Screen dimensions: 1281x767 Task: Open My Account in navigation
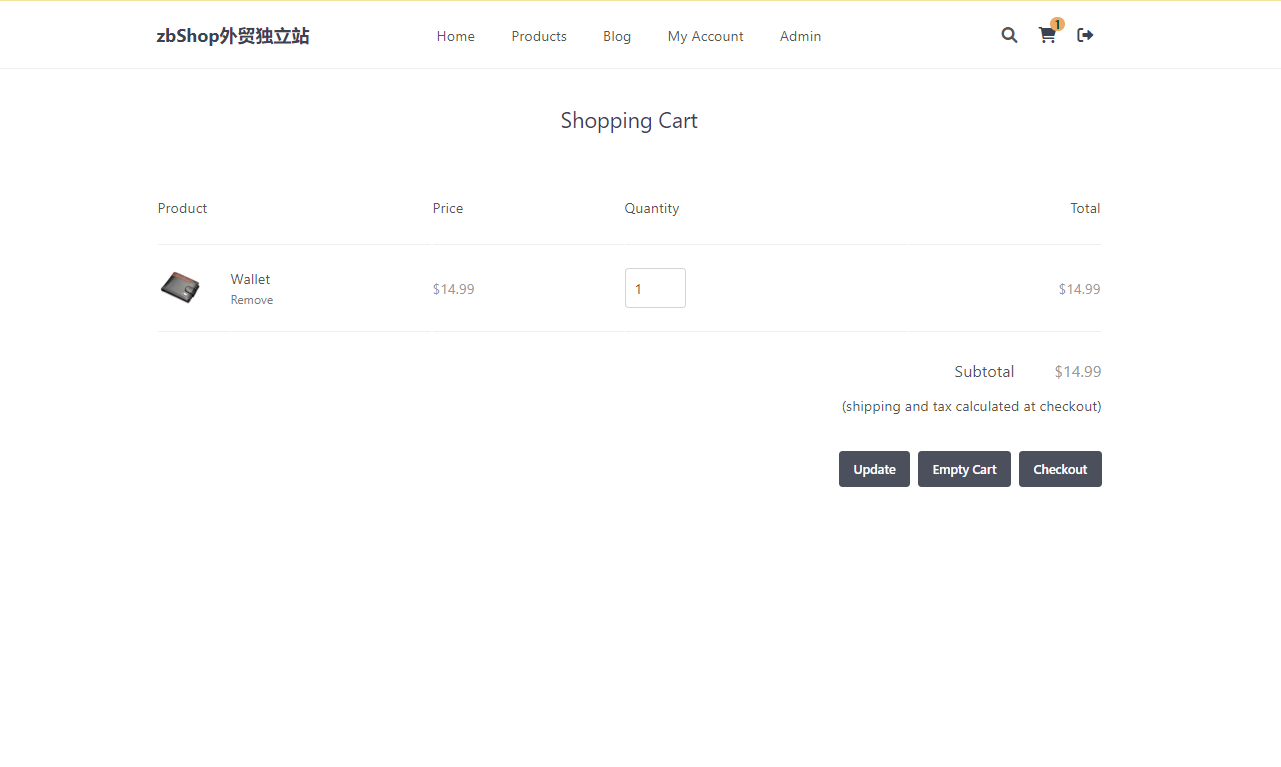[706, 36]
